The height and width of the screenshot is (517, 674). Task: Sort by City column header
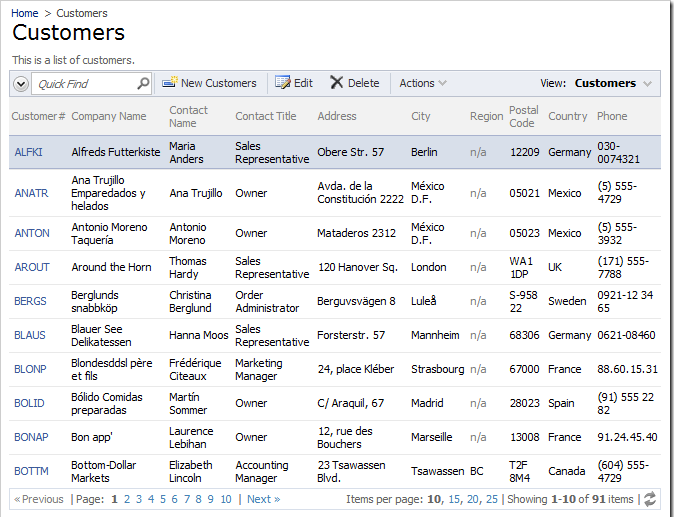420,116
